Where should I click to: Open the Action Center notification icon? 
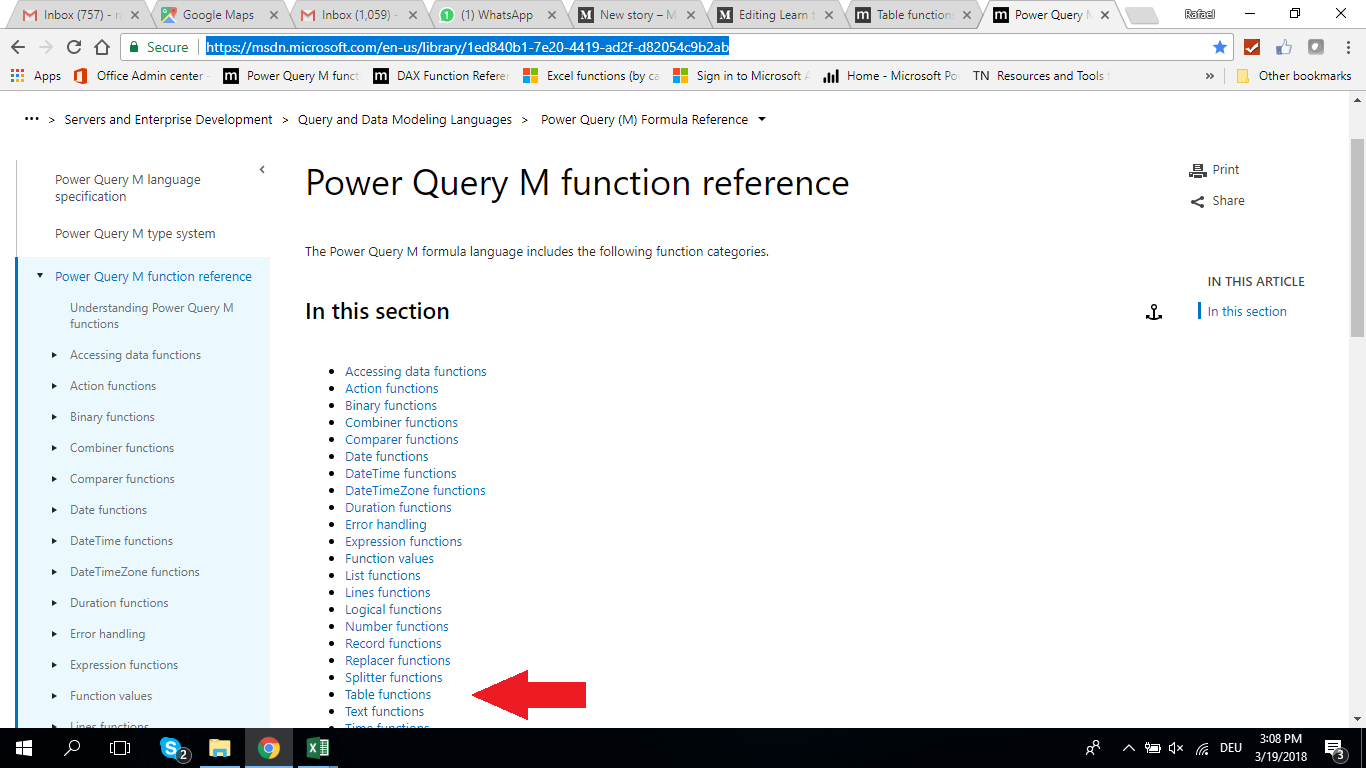pos(1332,747)
